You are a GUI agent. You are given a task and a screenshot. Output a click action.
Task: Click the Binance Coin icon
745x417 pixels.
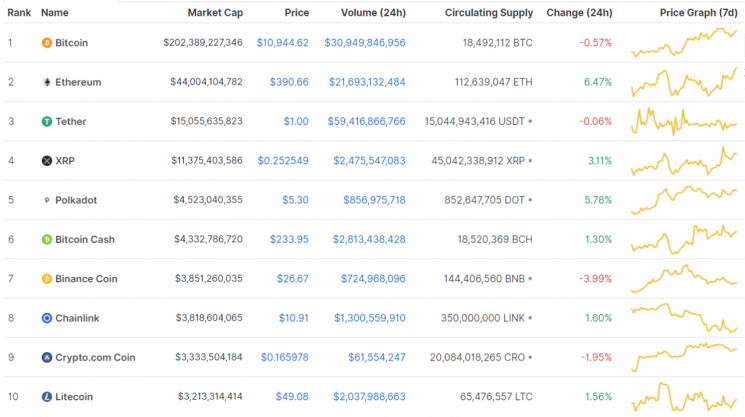tap(47, 279)
